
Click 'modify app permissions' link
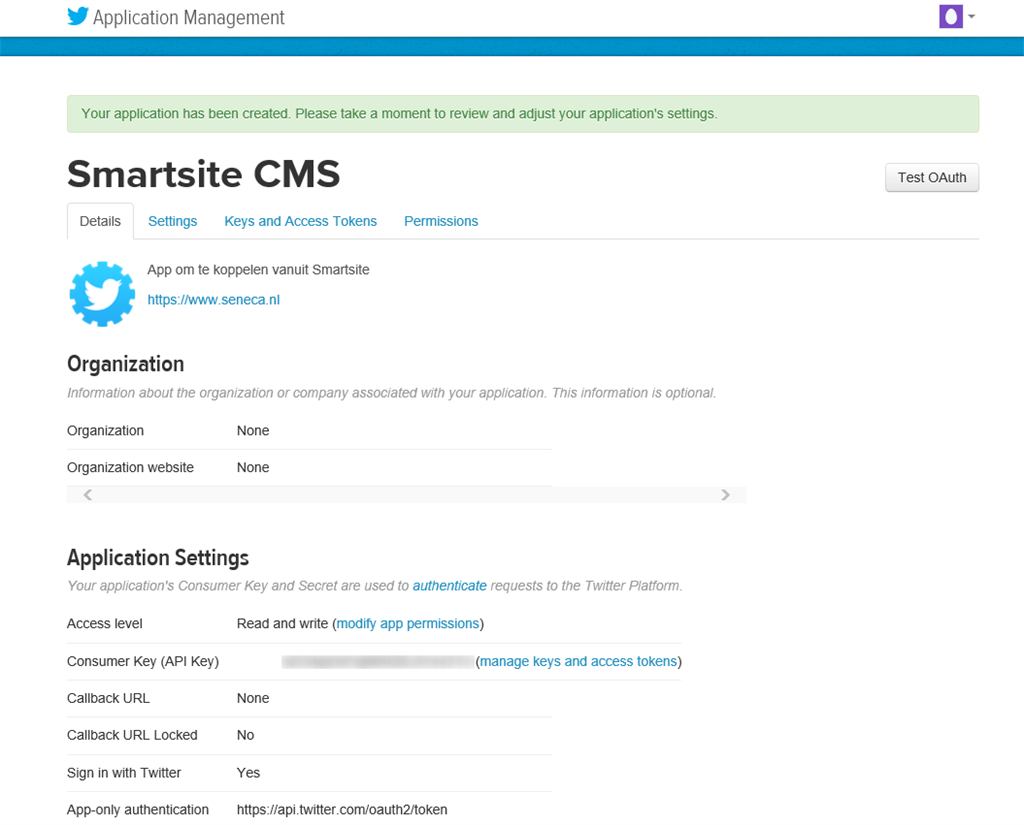coord(408,624)
